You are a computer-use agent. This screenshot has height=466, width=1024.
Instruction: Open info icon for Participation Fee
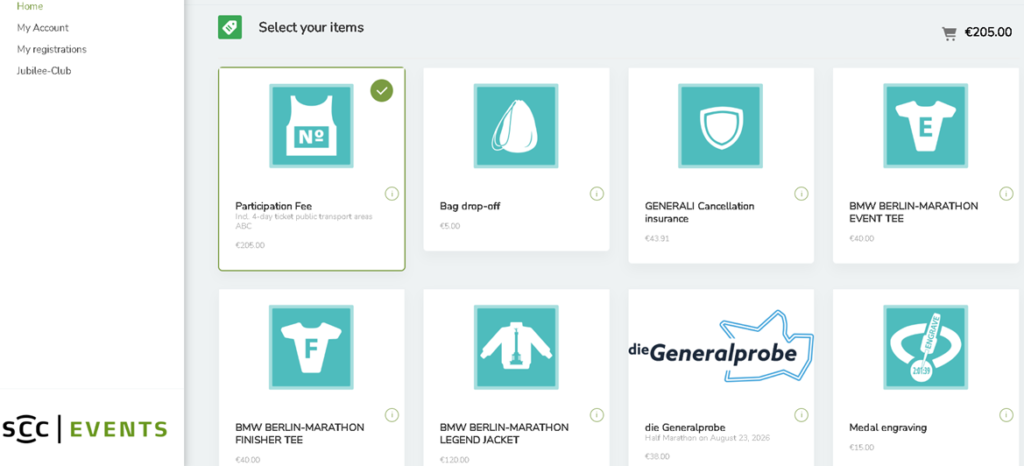[x=392, y=193]
